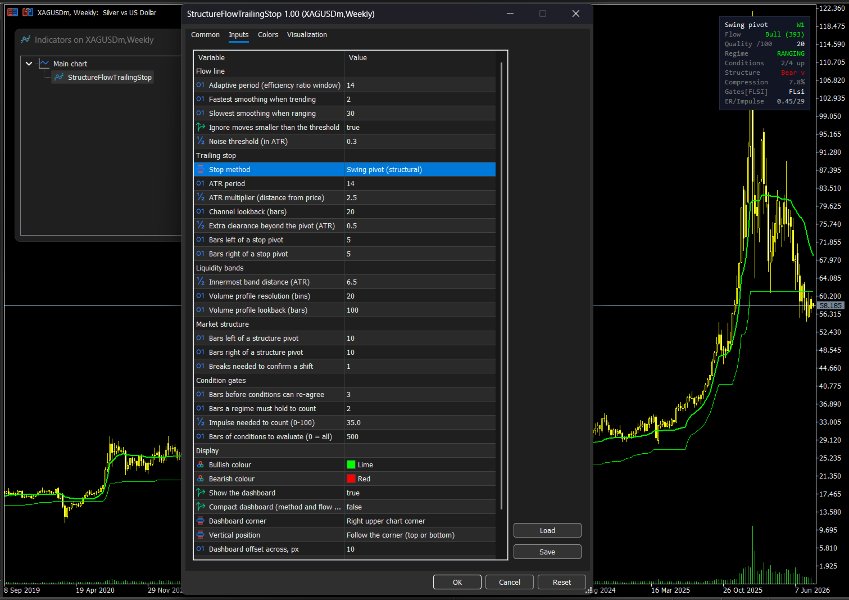Click the Variable column header

coord(269,57)
